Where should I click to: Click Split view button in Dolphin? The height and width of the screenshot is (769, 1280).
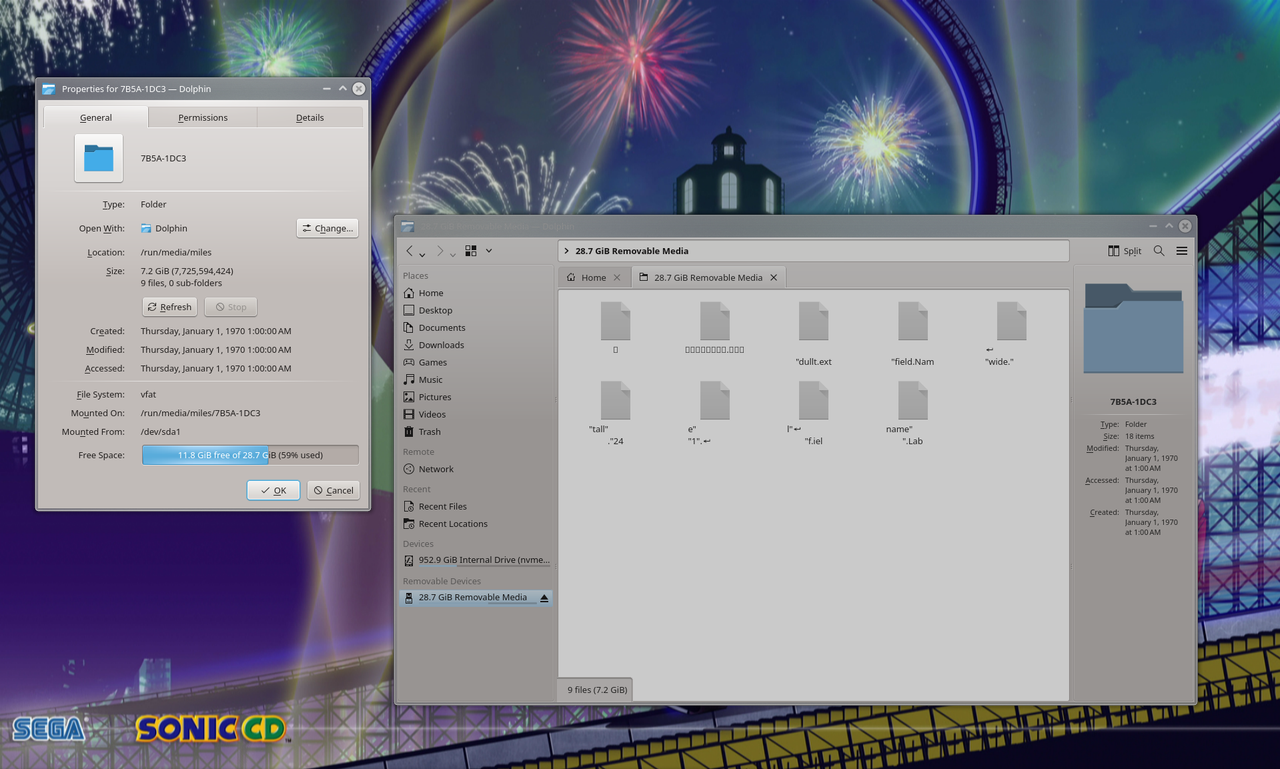click(1125, 251)
